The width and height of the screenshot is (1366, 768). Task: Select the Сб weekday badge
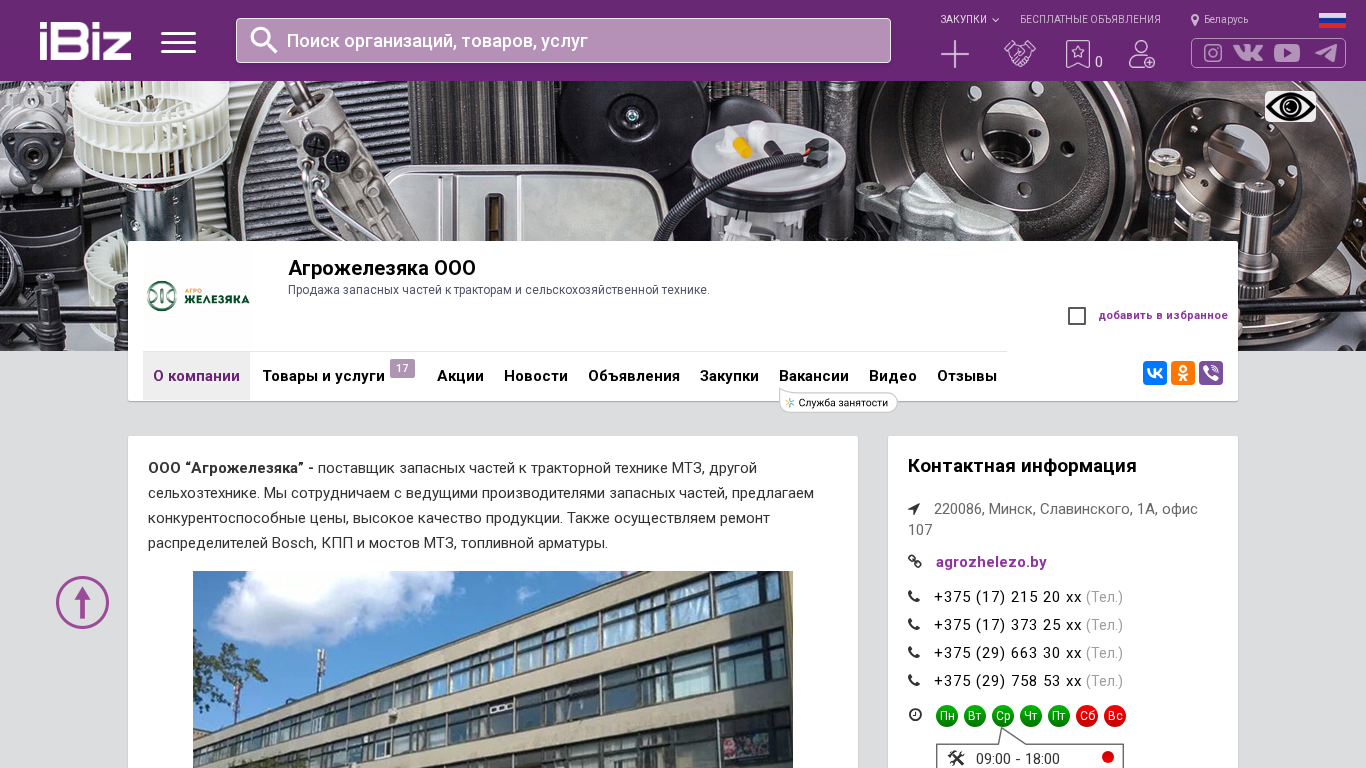1087,716
